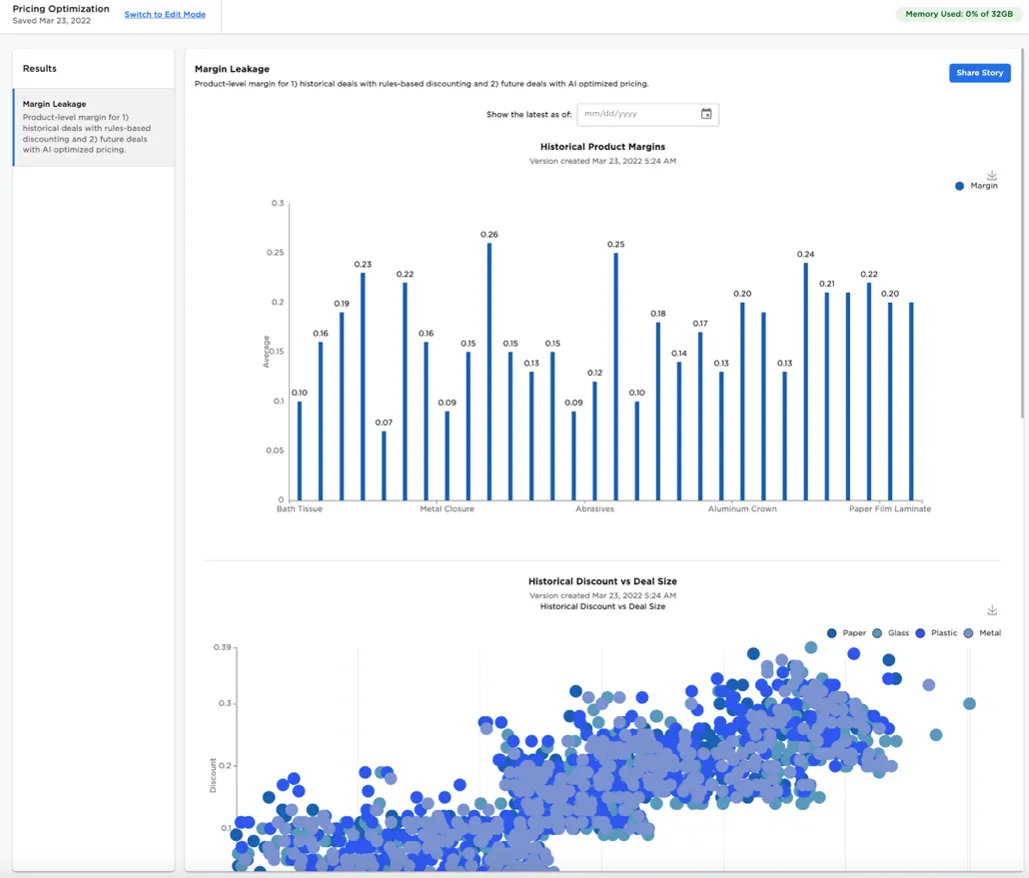Viewport: 1029px width, 878px height.
Task: Download the Historical Discount vs Deal Size chart
Action: (x=992, y=610)
